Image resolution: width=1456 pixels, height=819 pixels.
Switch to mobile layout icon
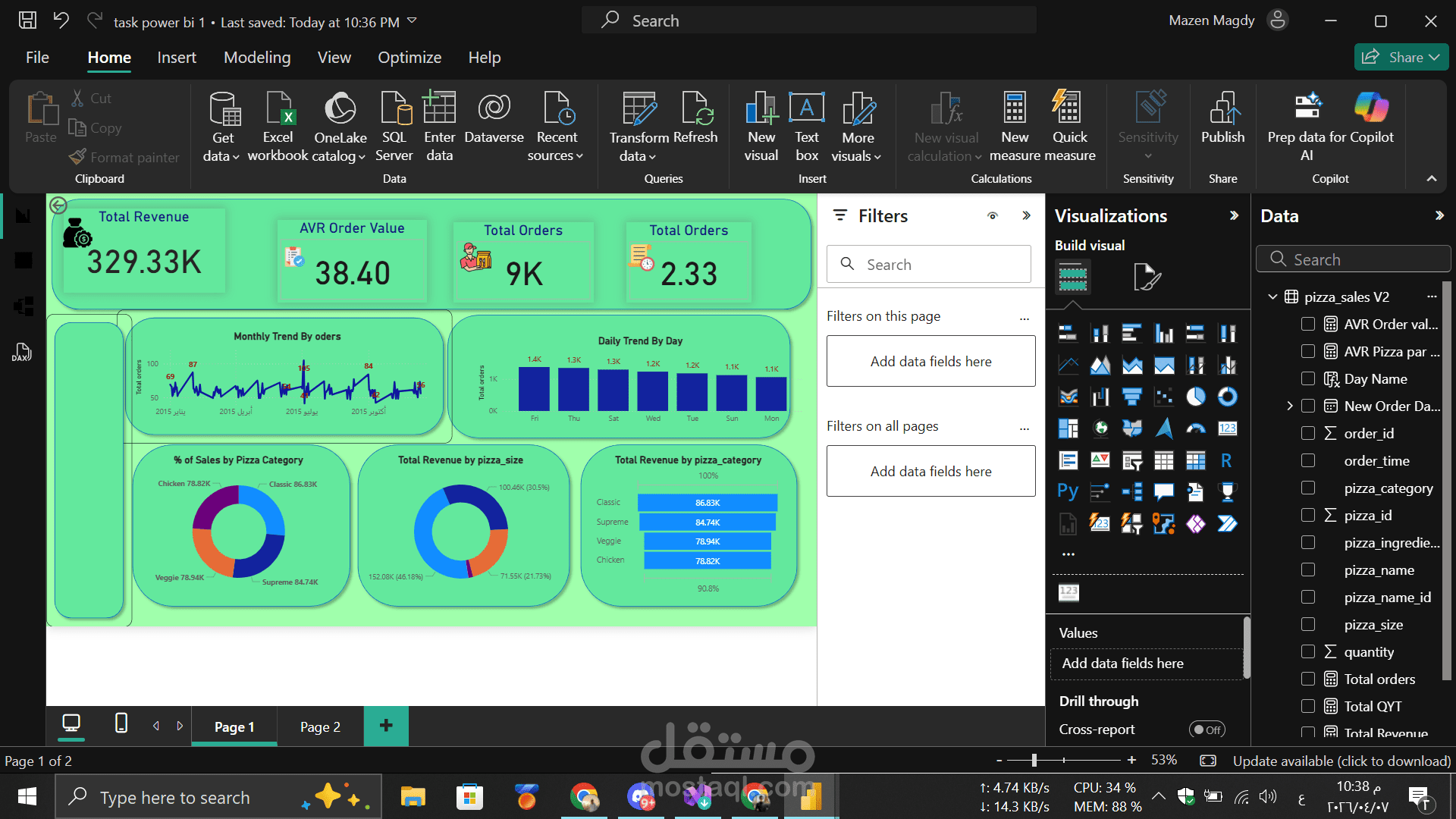click(121, 723)
